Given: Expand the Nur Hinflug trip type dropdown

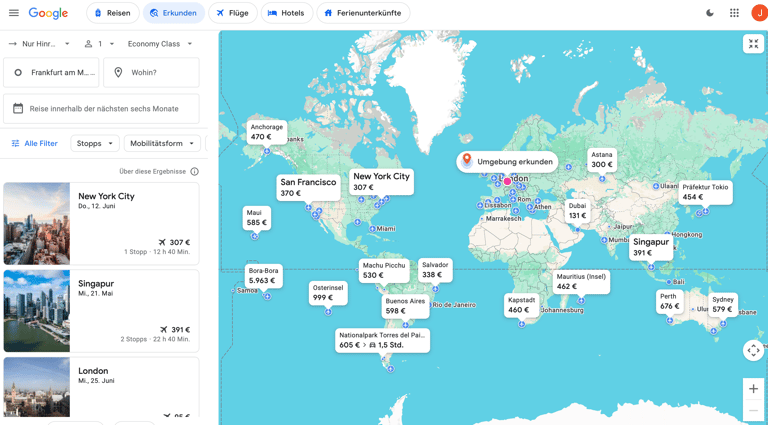Looking at the screenshot, I should tap(40, 44).
